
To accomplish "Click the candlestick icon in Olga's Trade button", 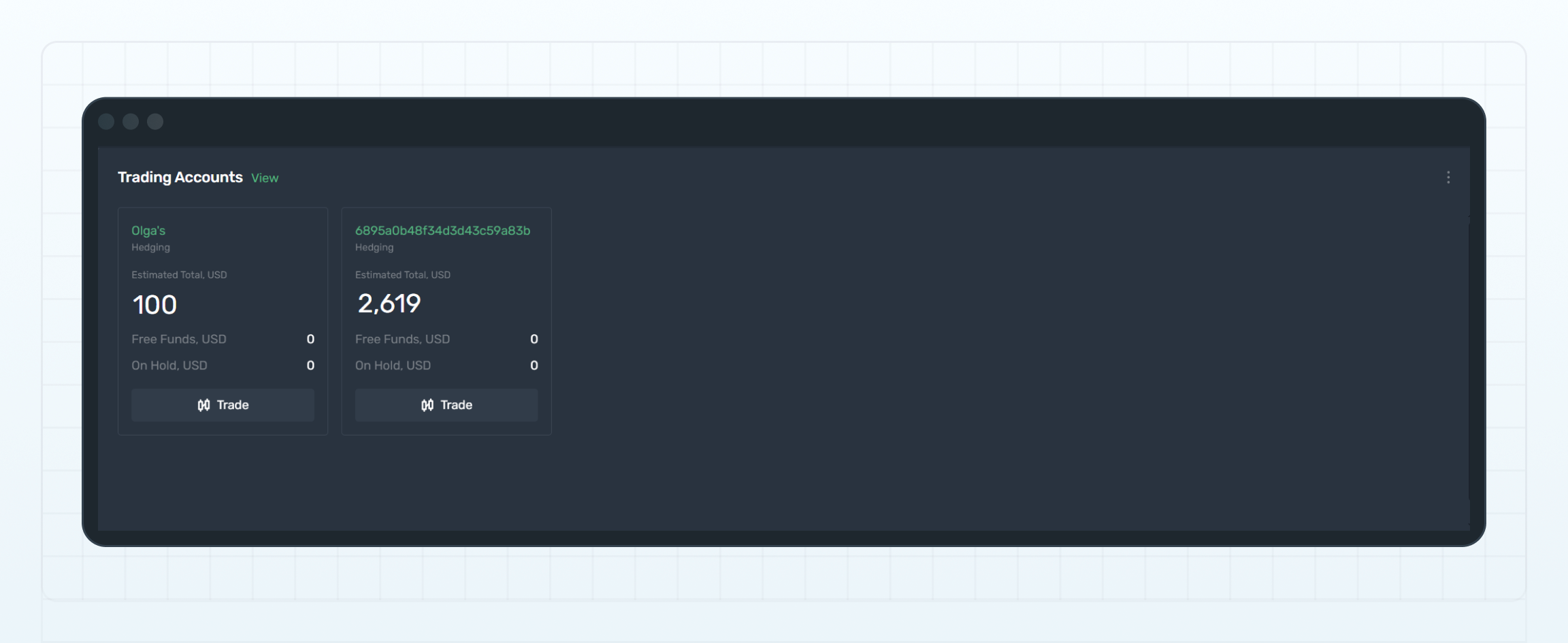I will (x=203, y=406).
